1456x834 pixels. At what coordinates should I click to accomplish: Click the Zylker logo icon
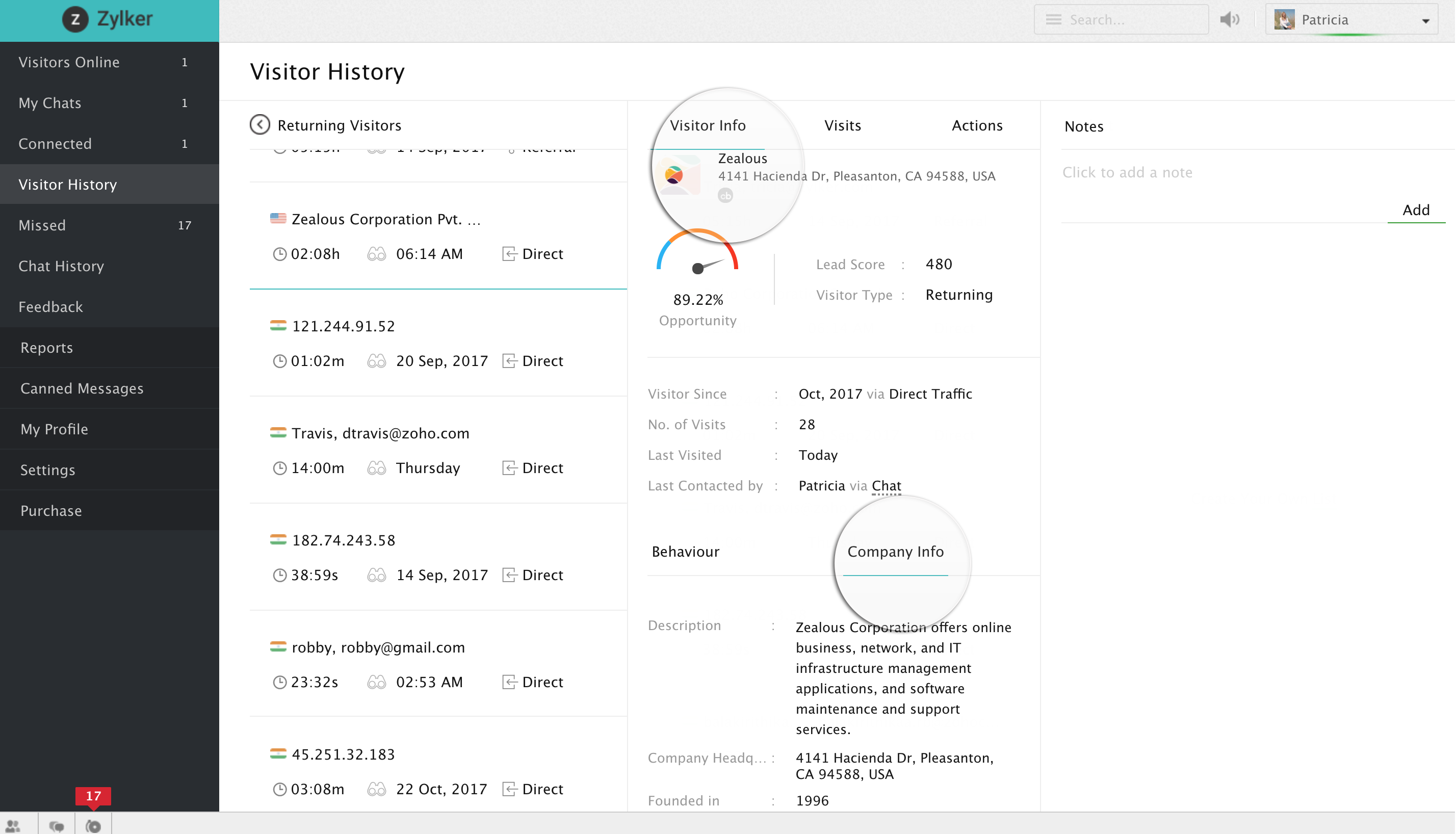tap(75, 19)
